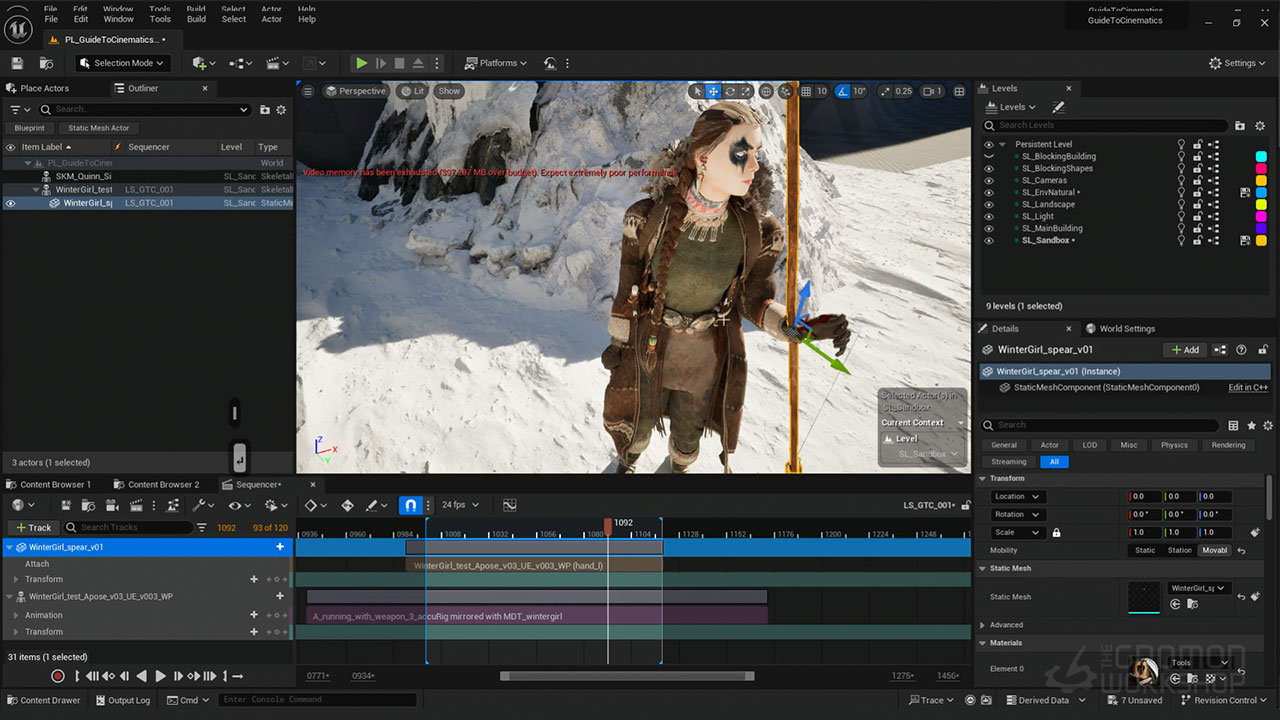Click the green Play level button

pyautogui.click(x=361, y=63)
